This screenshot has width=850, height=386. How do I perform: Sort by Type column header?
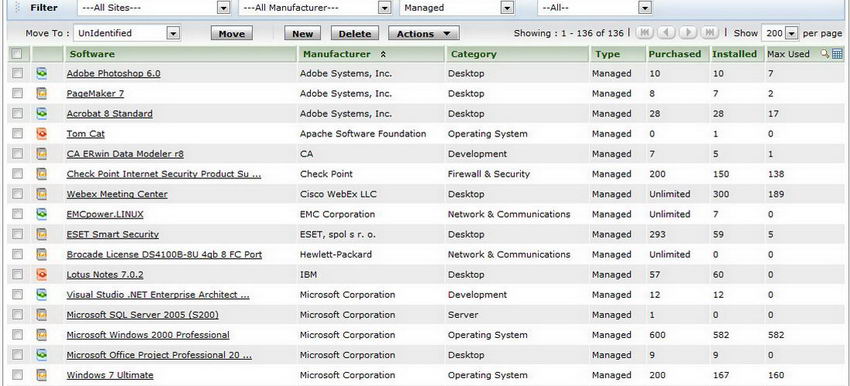pyautogui.click(x=607, y=54)
